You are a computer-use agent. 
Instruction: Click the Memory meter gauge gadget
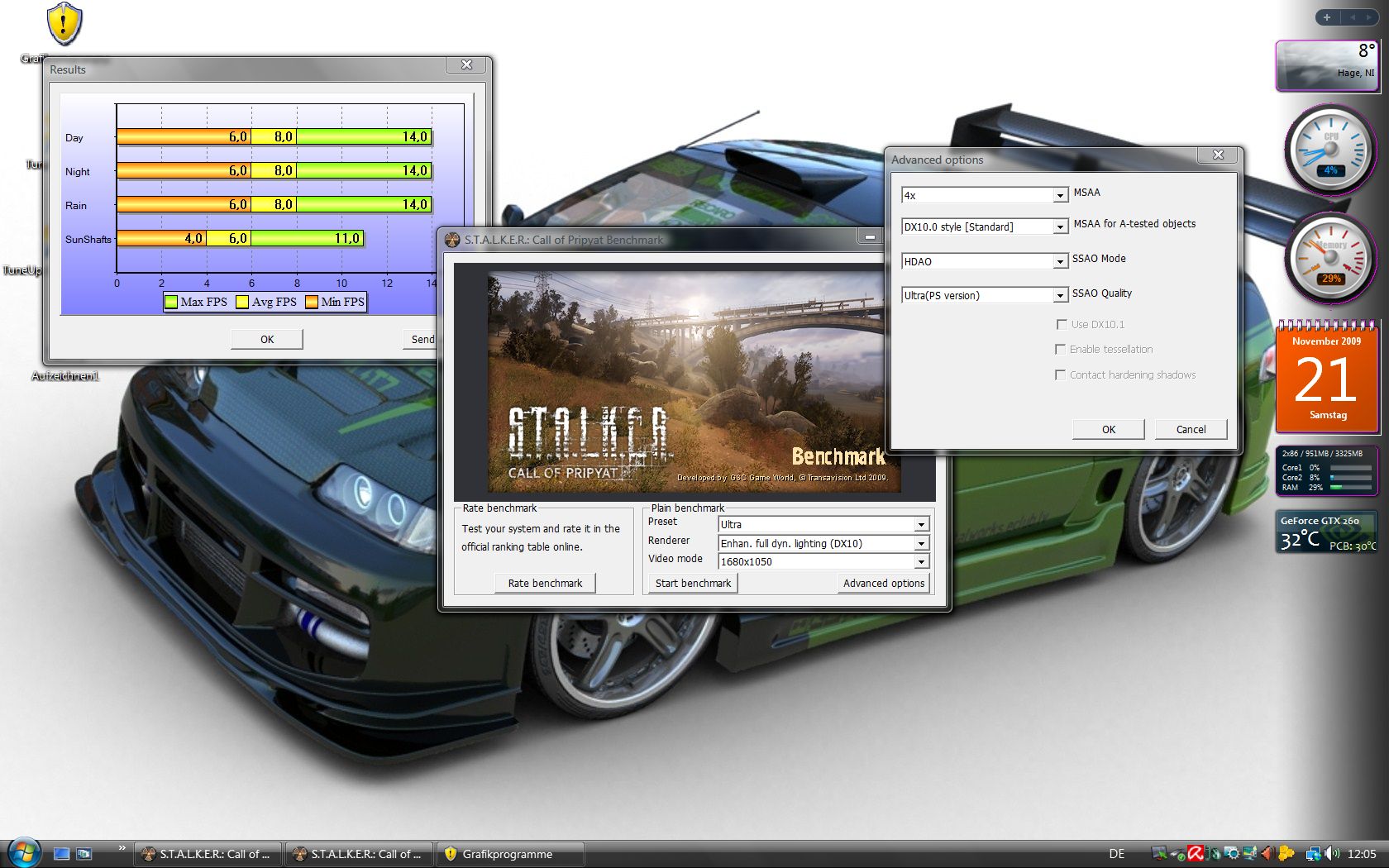(1330, 258)
